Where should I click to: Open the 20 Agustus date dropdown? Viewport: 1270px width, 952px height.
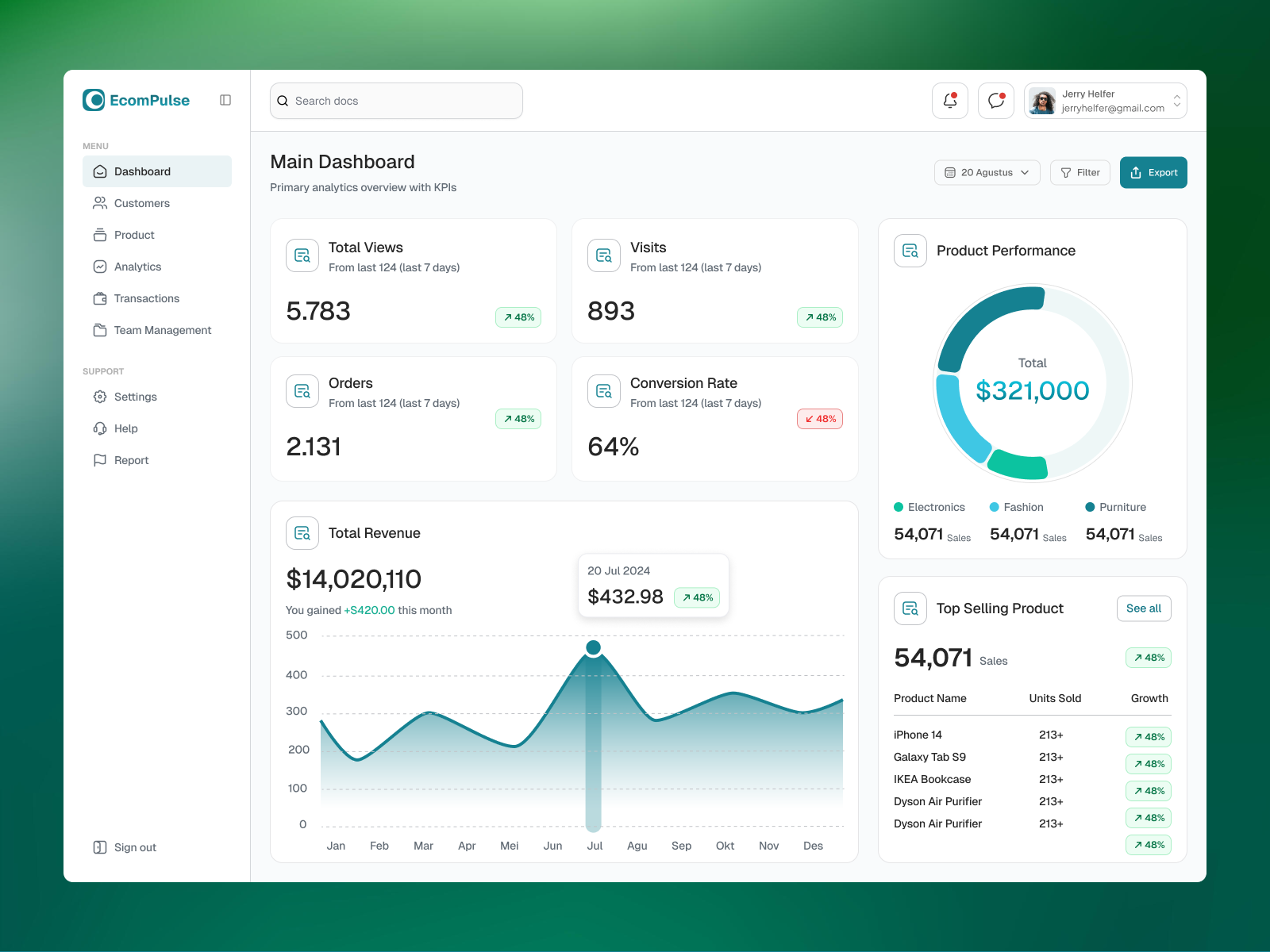coord(987,172)
